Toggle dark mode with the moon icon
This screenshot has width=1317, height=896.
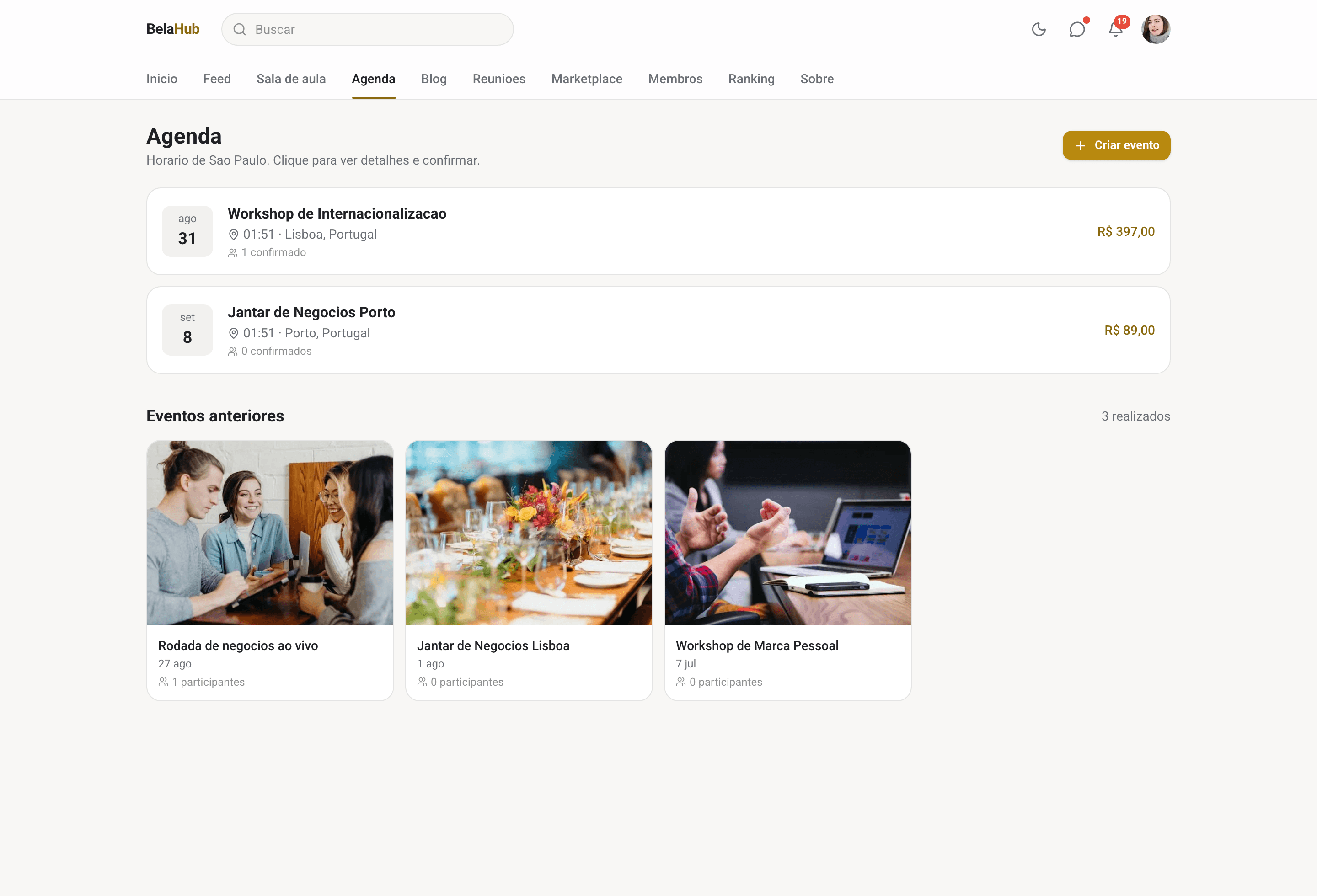[x=1038, y=29]
